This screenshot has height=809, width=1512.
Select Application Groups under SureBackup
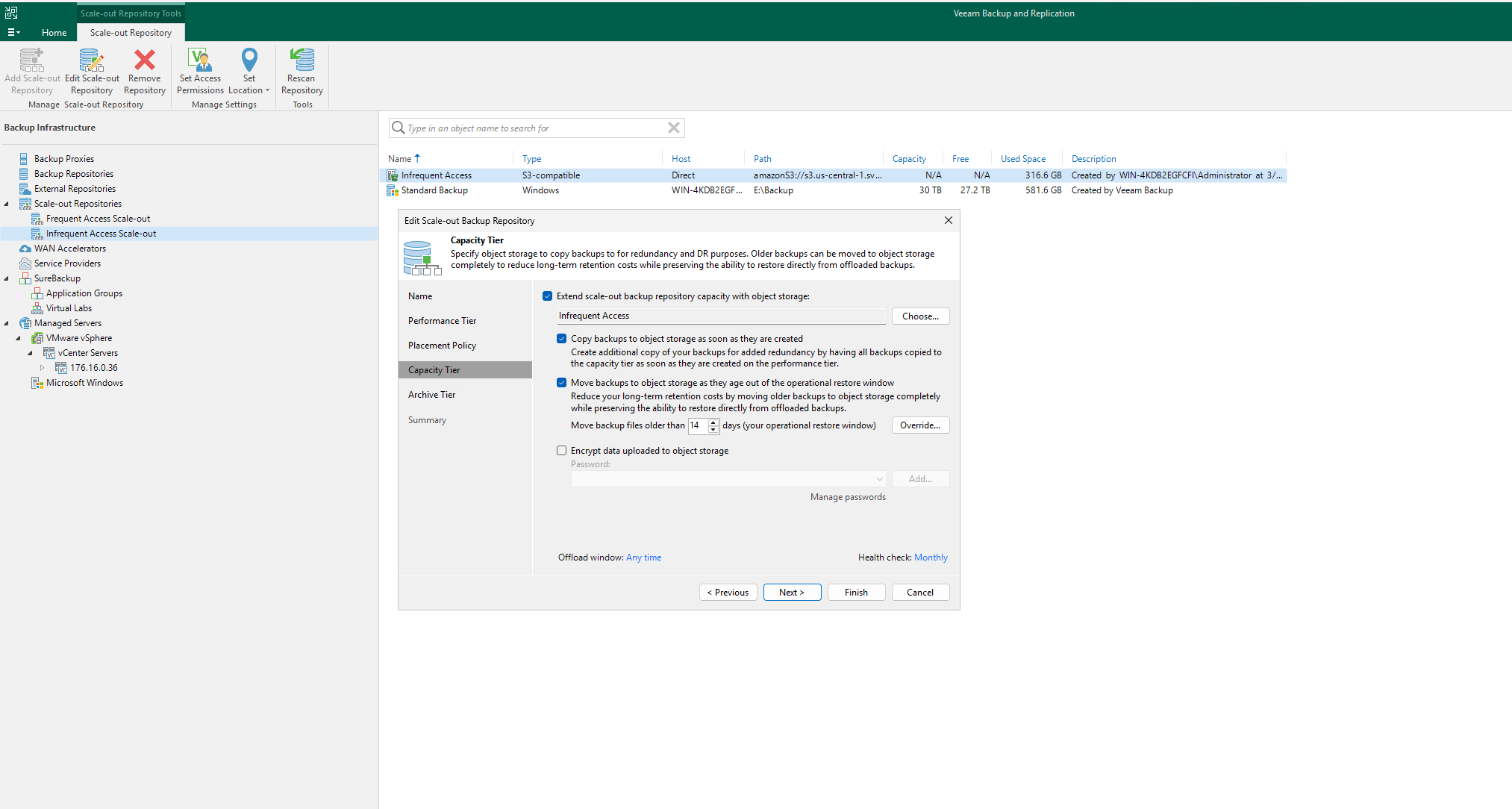[x=84, y=293]
